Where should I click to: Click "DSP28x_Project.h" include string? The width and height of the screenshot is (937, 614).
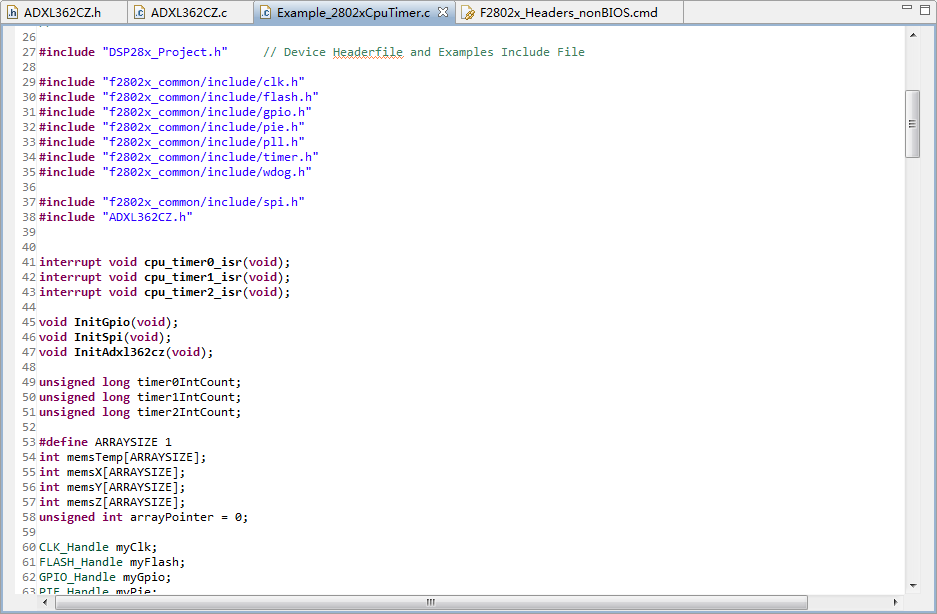[165, 52]
